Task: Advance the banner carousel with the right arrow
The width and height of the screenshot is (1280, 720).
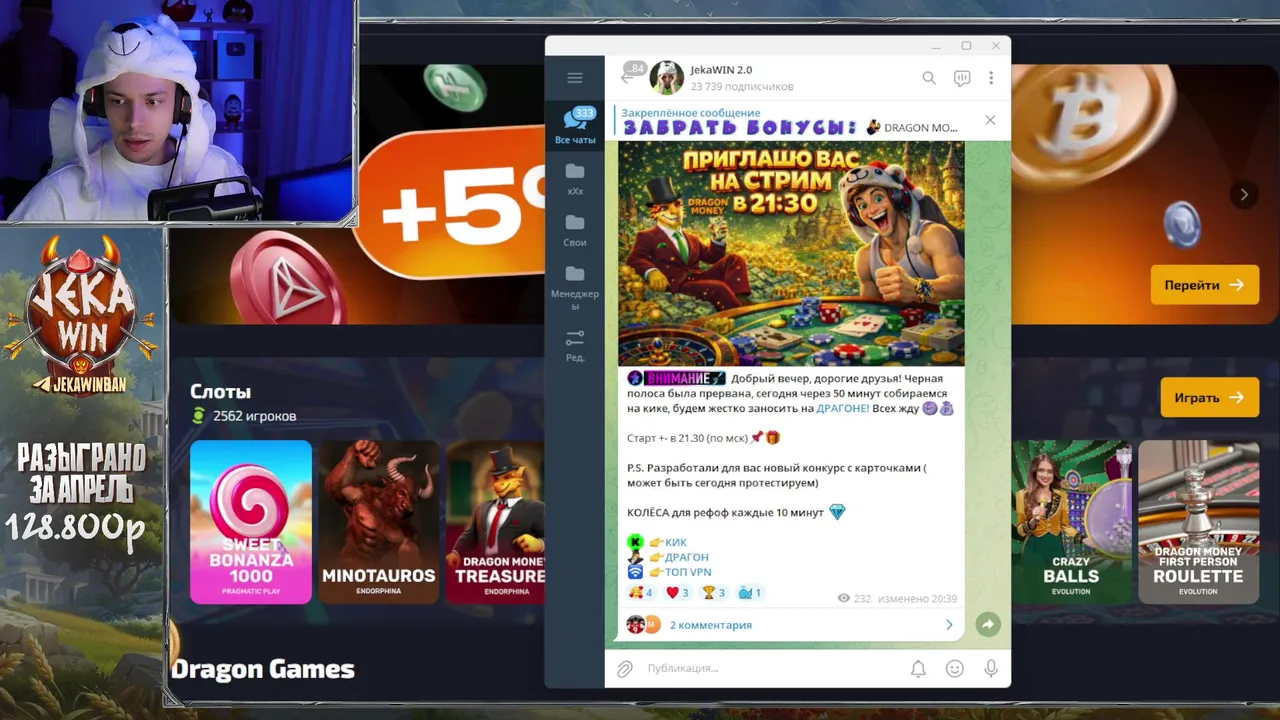Action: (1244, 195)
